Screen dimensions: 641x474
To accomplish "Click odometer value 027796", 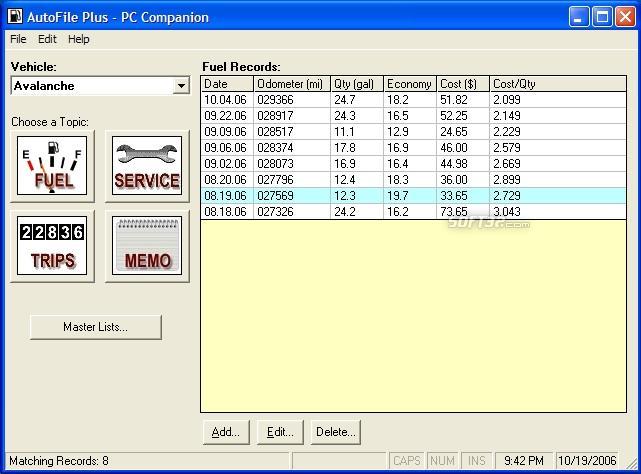I will (275, 180).
